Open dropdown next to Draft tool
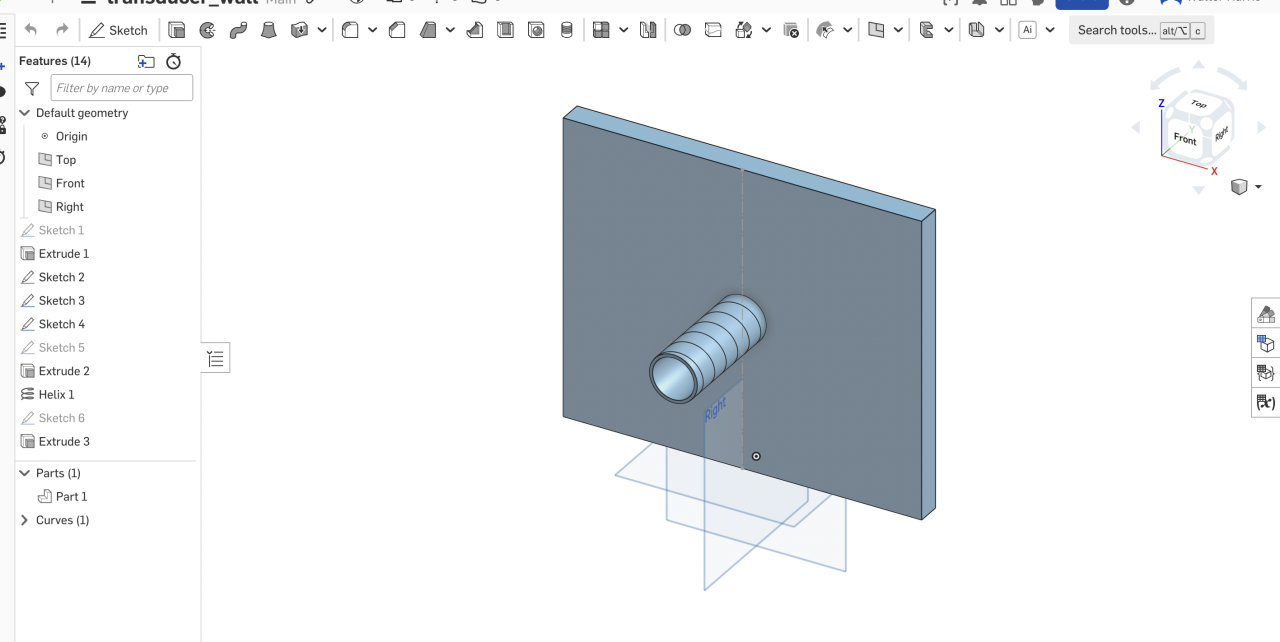The height and width of the screenshot is (642, 1280). tap(450, 30)
